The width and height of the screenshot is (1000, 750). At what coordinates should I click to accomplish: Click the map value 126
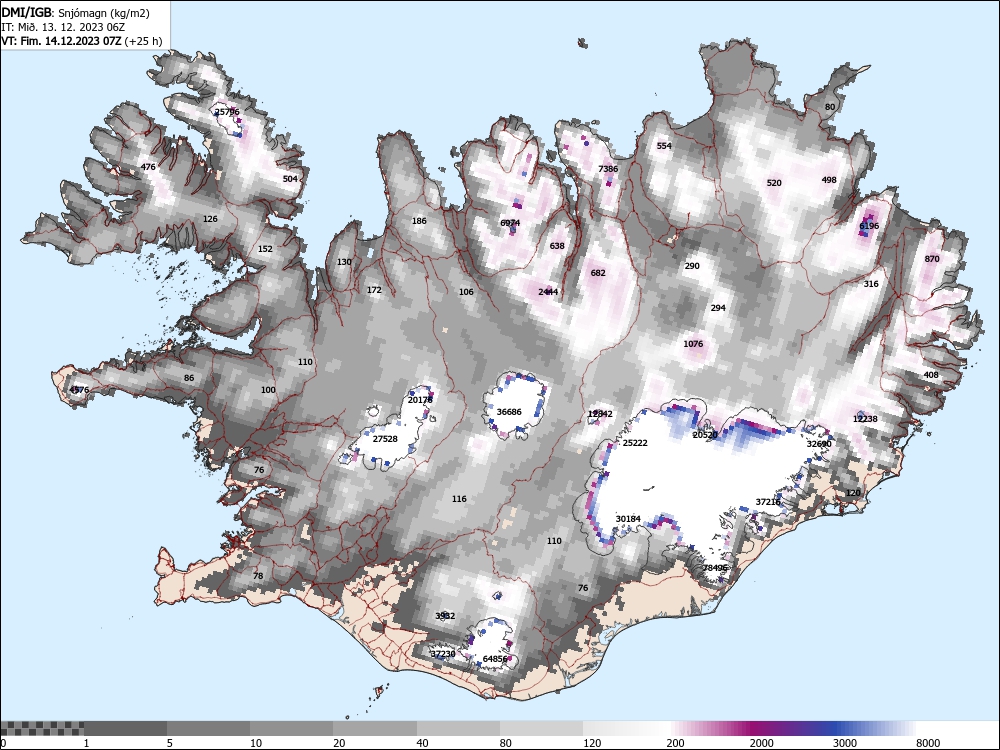(210, 219)
